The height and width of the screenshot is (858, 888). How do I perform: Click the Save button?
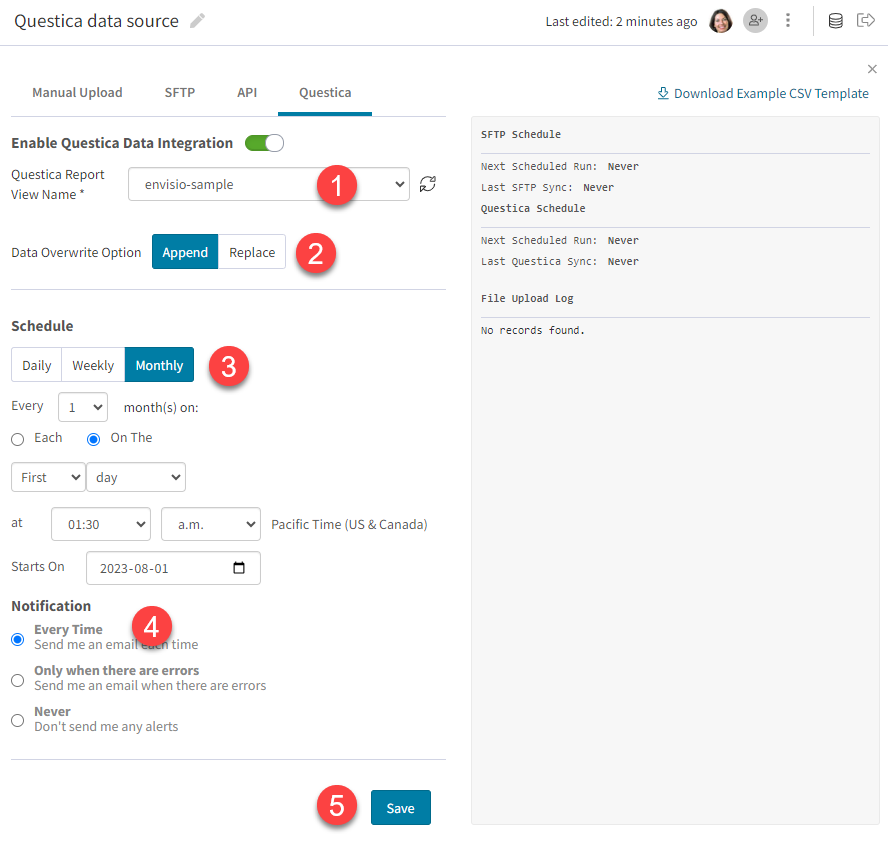[x=400, y=807]
